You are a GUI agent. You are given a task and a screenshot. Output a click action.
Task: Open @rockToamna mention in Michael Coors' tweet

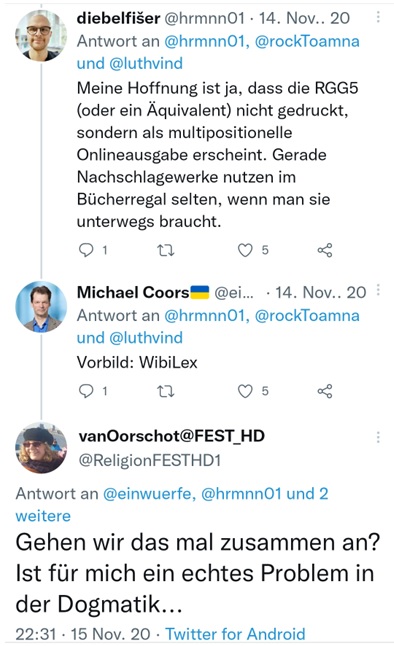pyautogui.click(x=307, y=316)
